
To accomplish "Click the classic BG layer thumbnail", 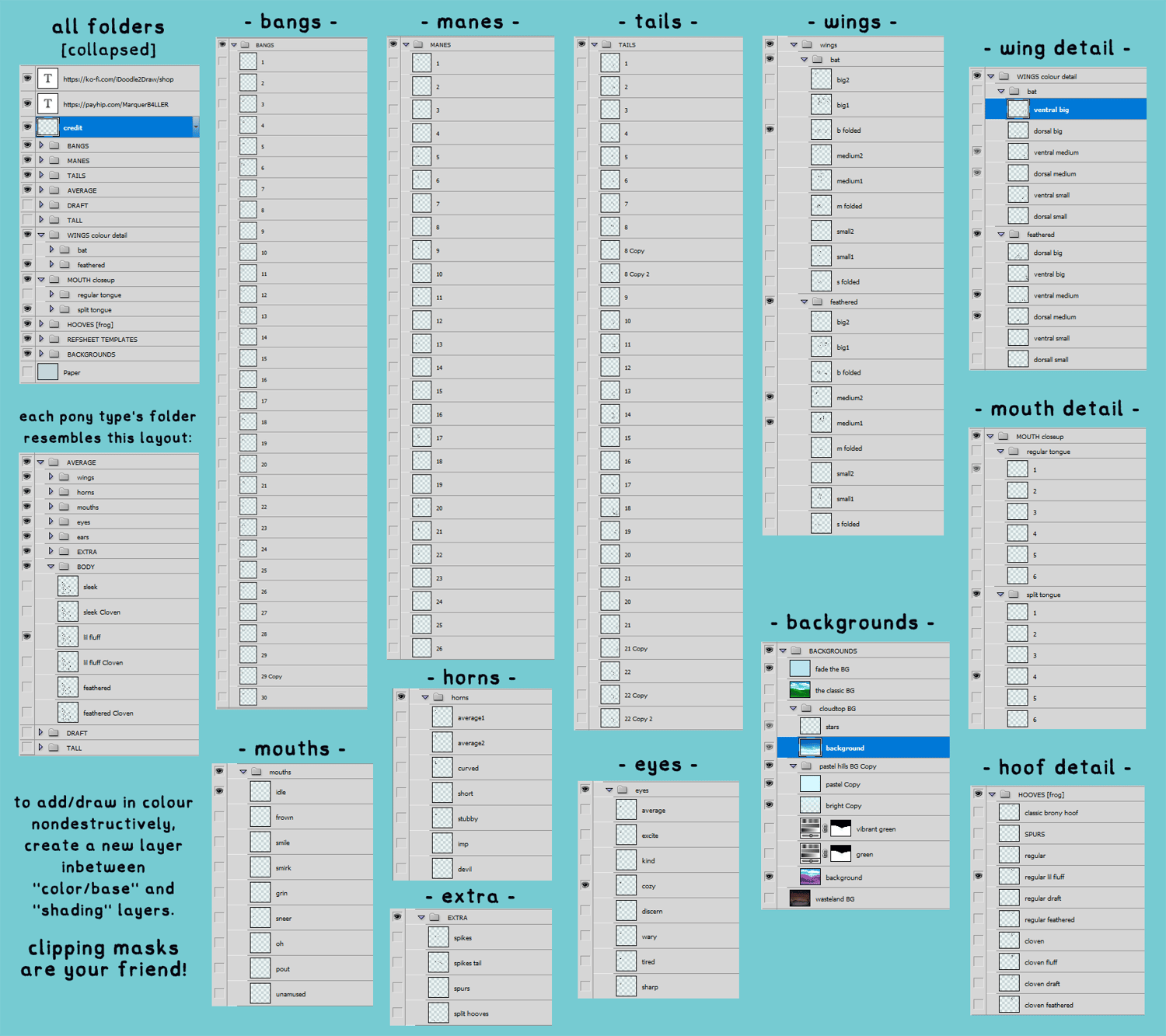I will tap(800, 690).
